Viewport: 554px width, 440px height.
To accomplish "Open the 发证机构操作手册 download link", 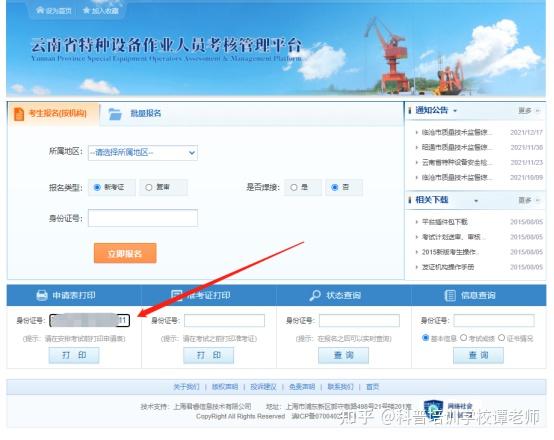I will pos(448,267).
